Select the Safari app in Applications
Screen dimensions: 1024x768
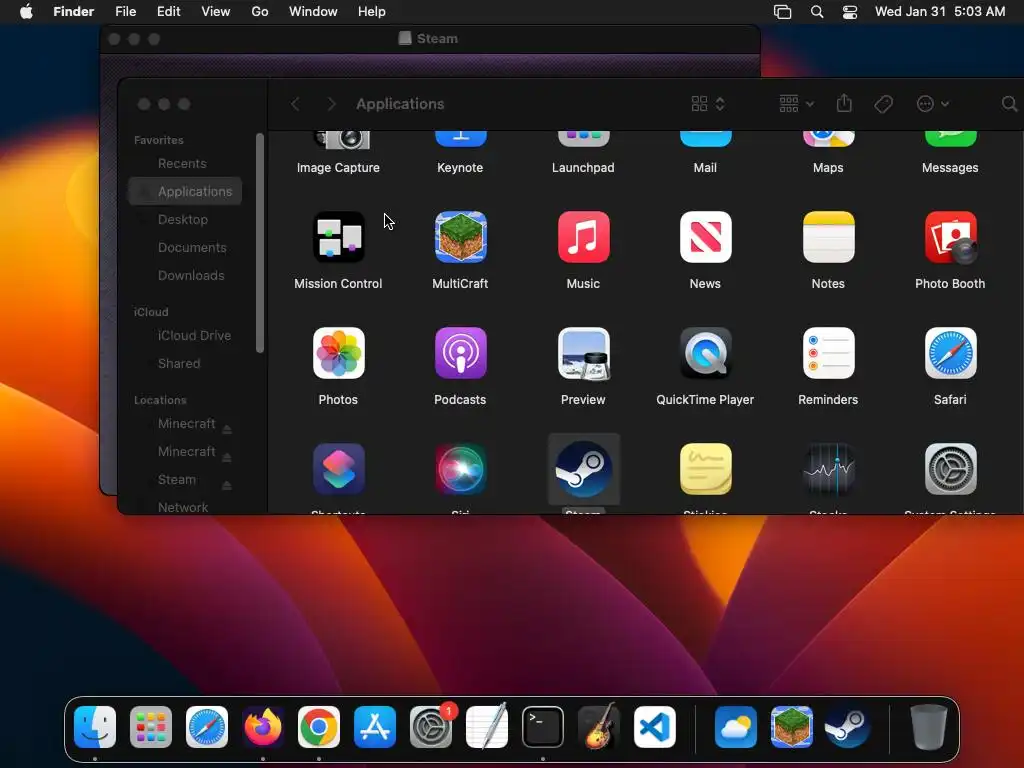click(950, 353)
